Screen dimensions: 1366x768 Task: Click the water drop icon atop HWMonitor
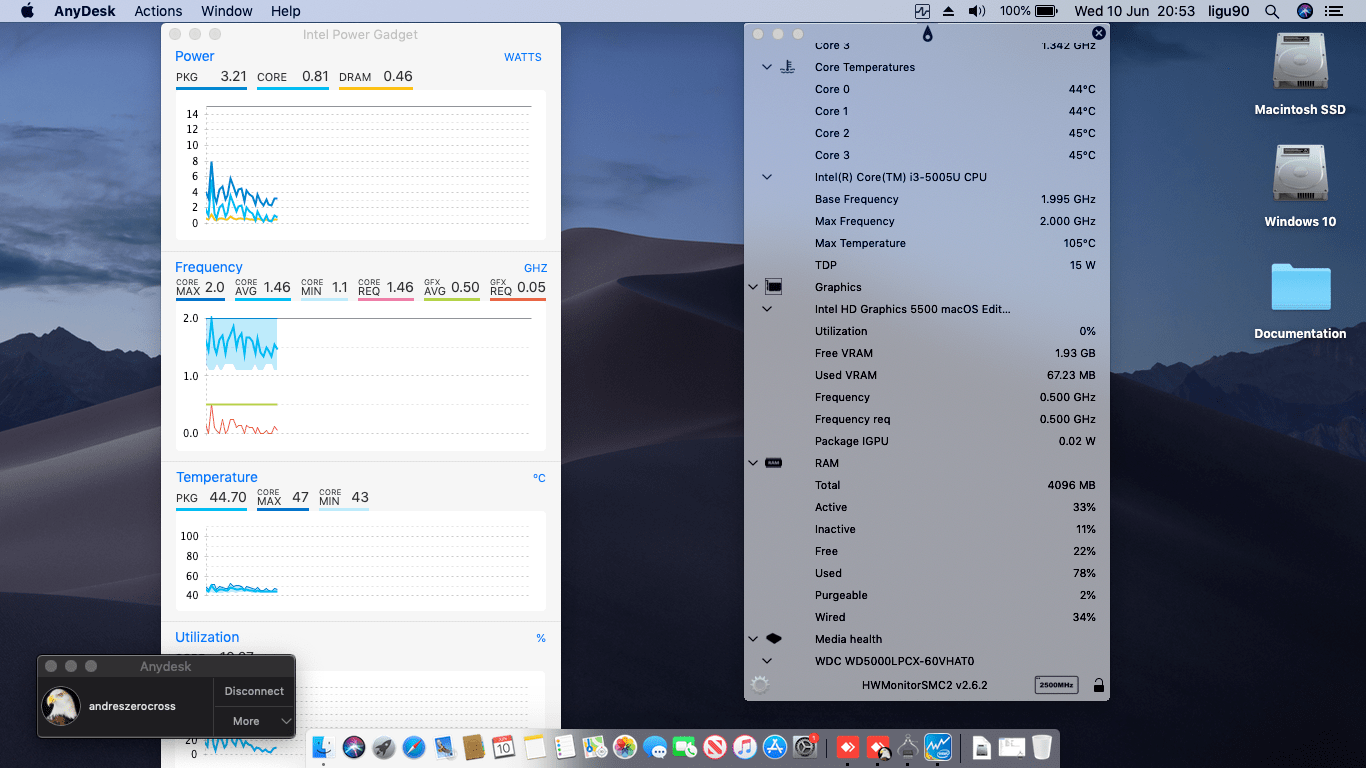[927, 34]
